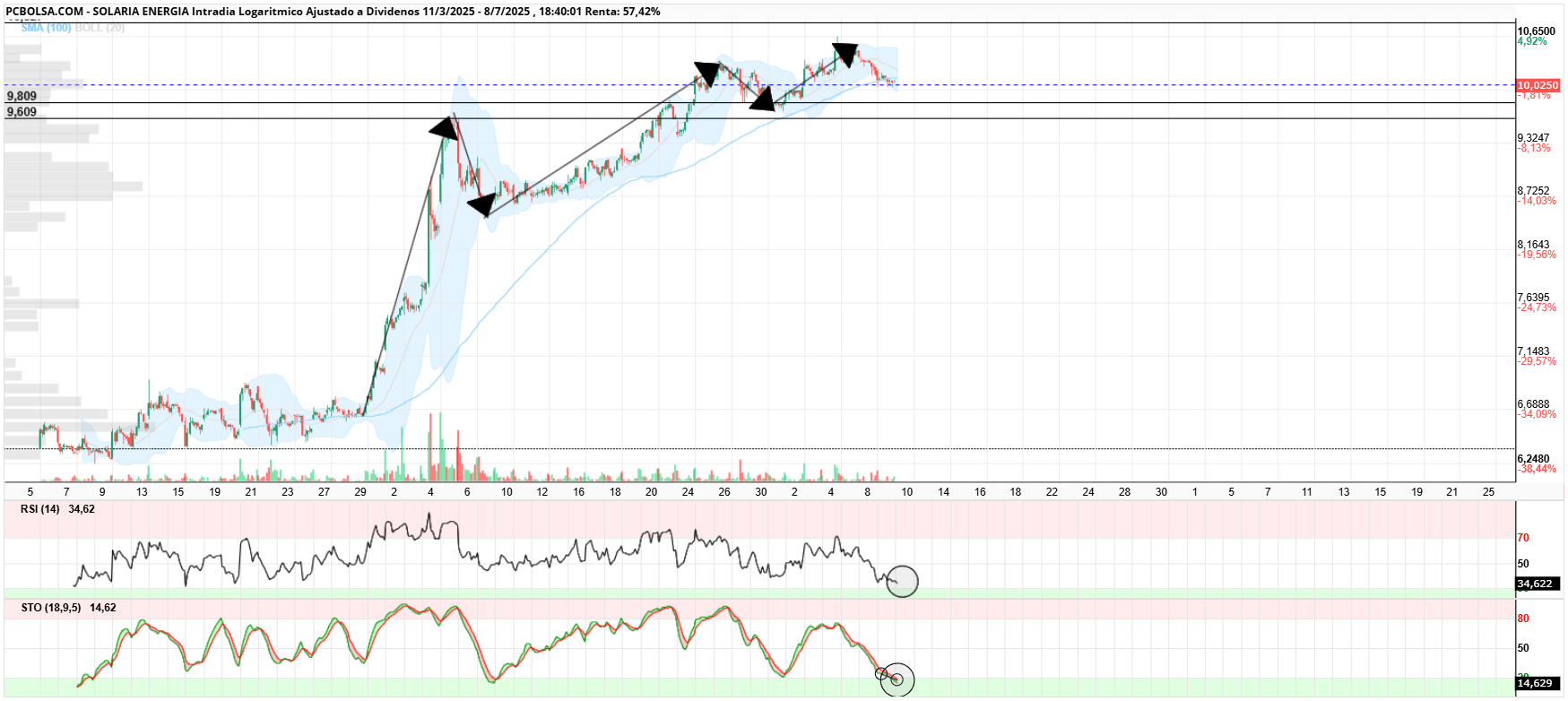This screenshot has height=701, width=1568.
Task: Click date label 27 on time axis
Action: pyautogui.click(x=324, y=492)
